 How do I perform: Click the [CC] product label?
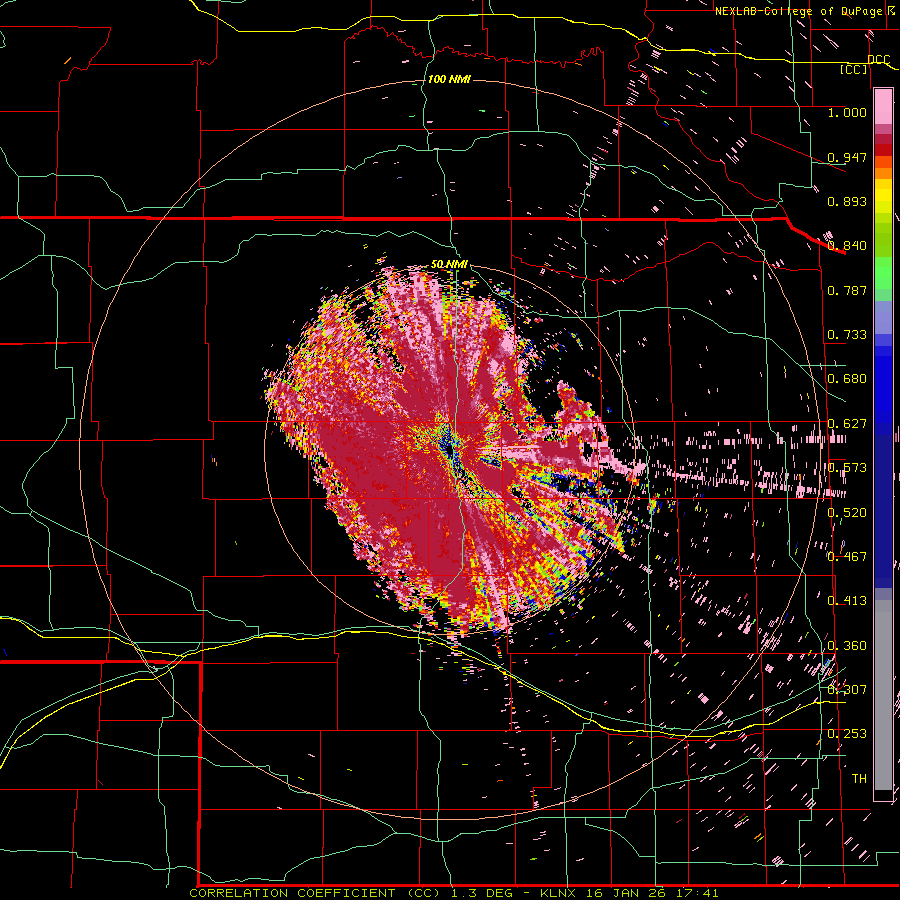854,69
